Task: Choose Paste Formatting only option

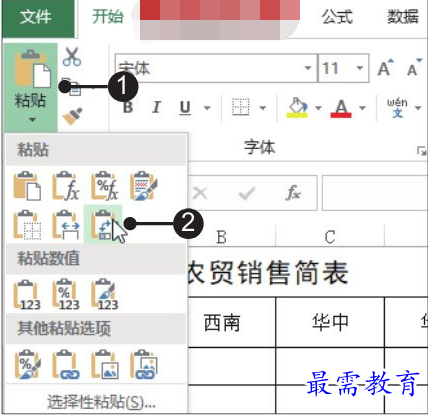Action: pos(27,364)
